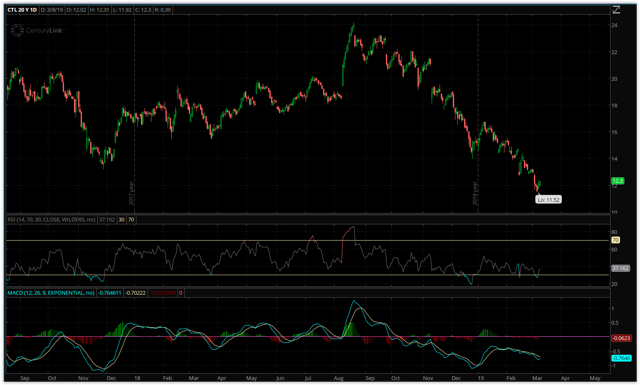Click the autoscale icon above the price axis

[x=616, y=9]
